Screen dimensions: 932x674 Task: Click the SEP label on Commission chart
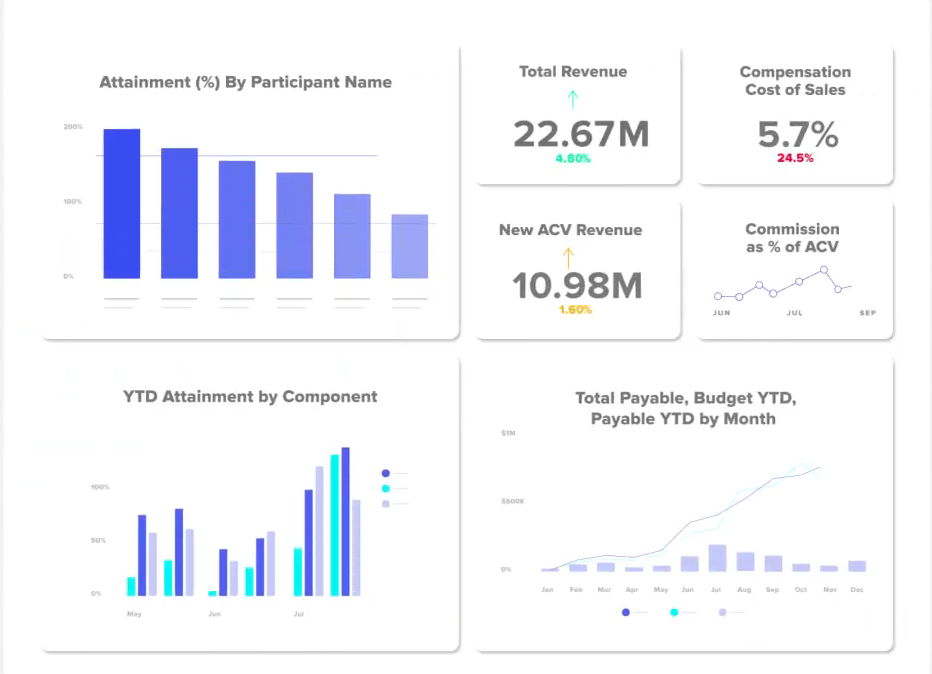coord(868,313)
